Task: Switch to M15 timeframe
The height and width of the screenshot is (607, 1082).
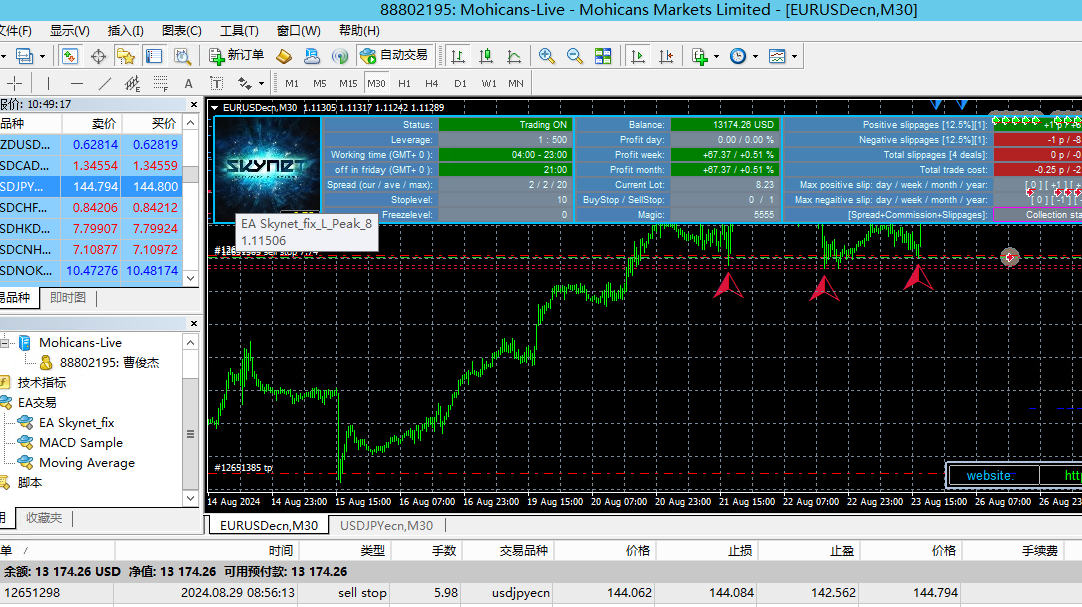Action: (x=348, y=83)
